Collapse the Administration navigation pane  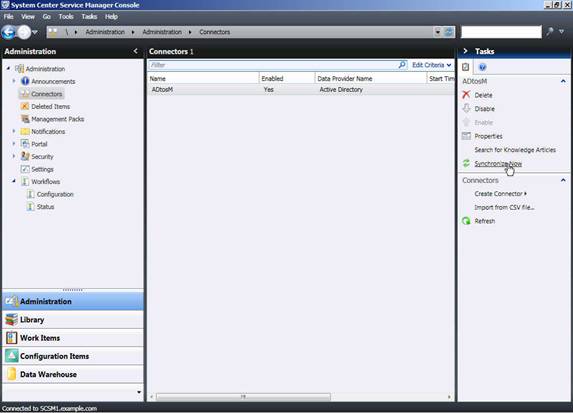[x=136, y=51]
